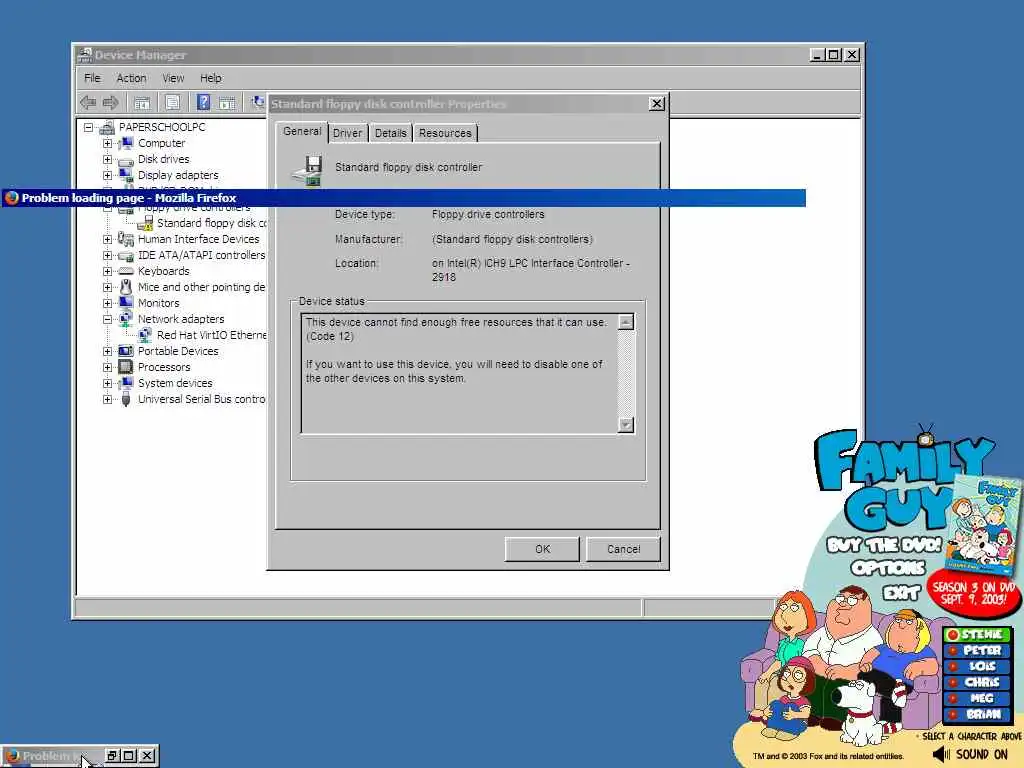
Task: Select Lois character option
Action: pyautogui.click(x=977, y=666)
